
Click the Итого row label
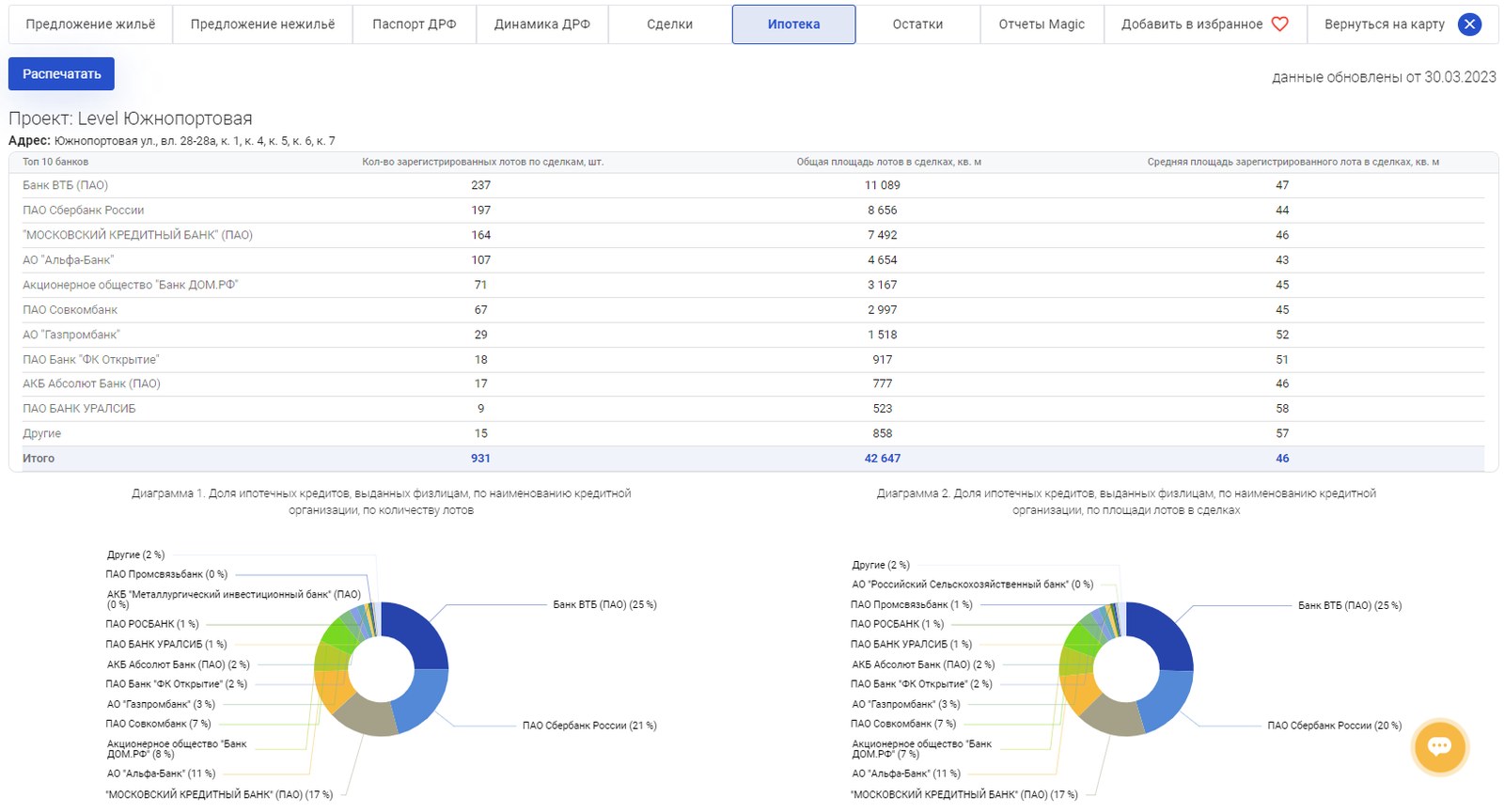coord(39,459)
